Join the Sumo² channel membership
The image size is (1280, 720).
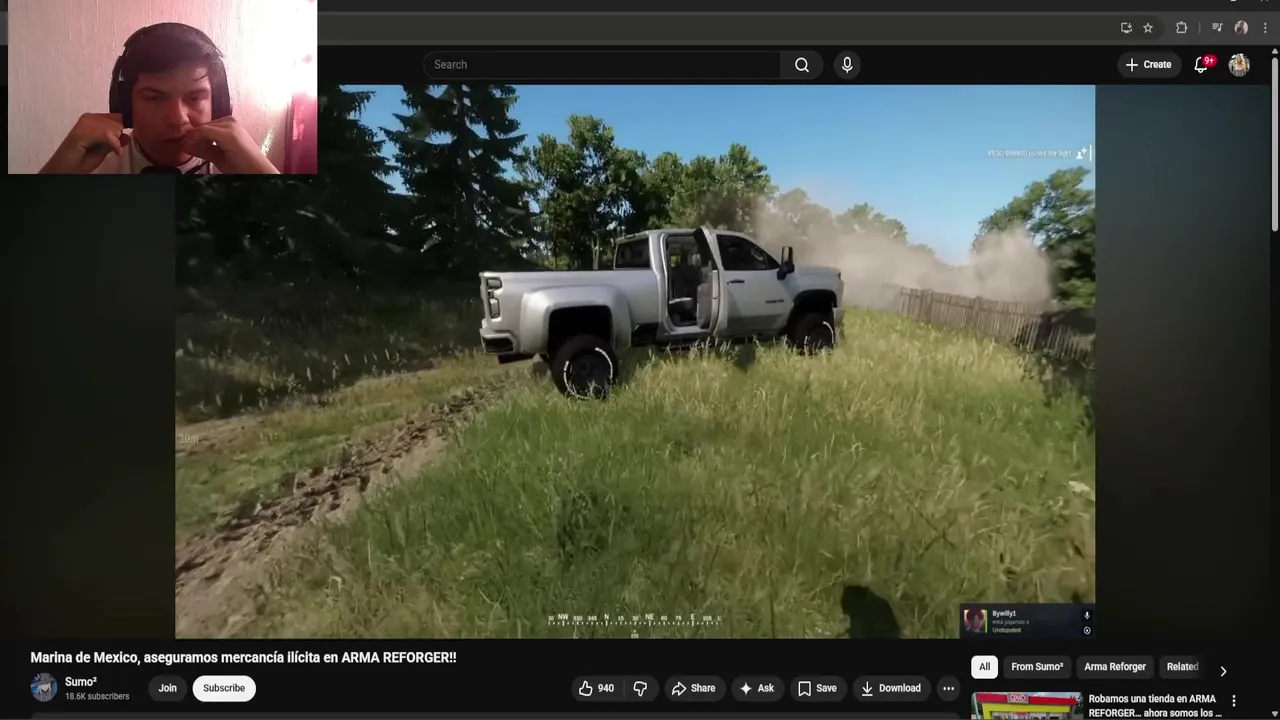[x=167, y=688]
